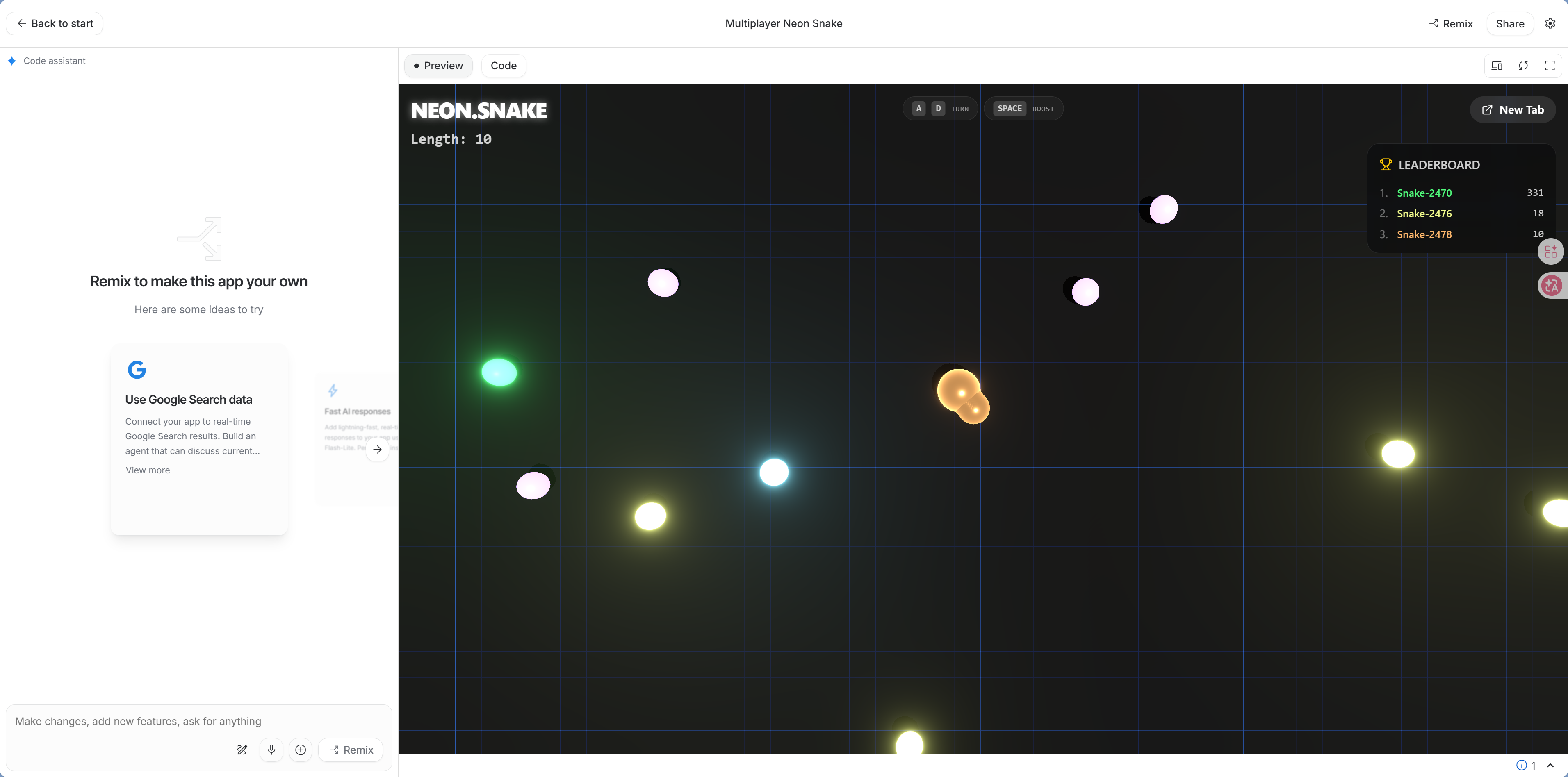Click the Share button
1568x777 pixels.
[x=1509, y=24]
